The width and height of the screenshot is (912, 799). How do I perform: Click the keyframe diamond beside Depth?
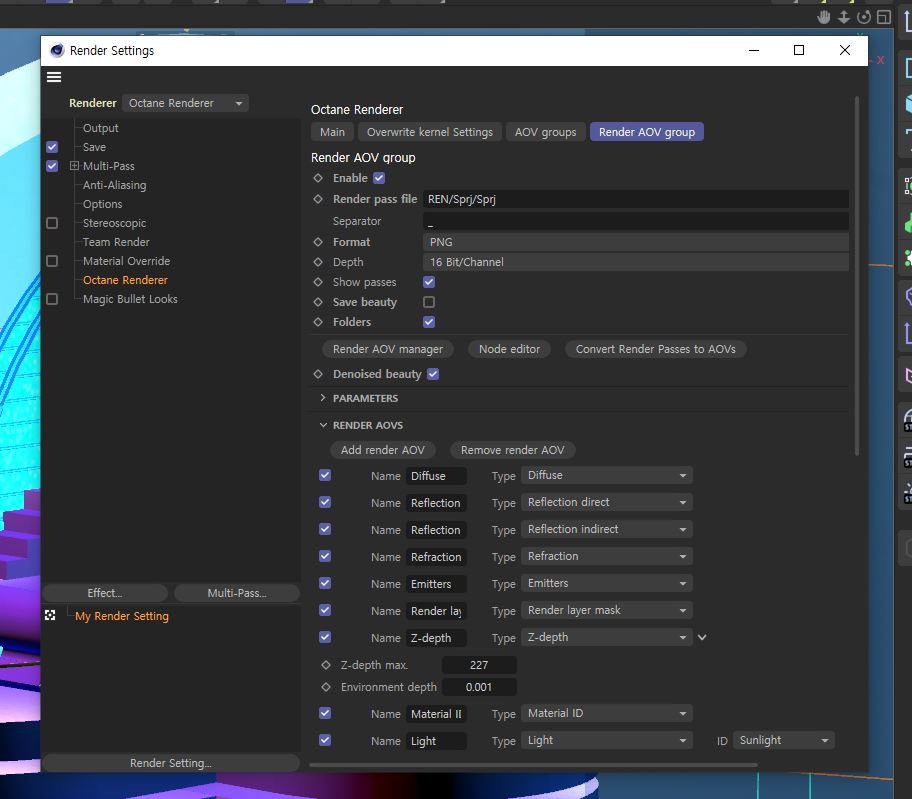point(318,262)
